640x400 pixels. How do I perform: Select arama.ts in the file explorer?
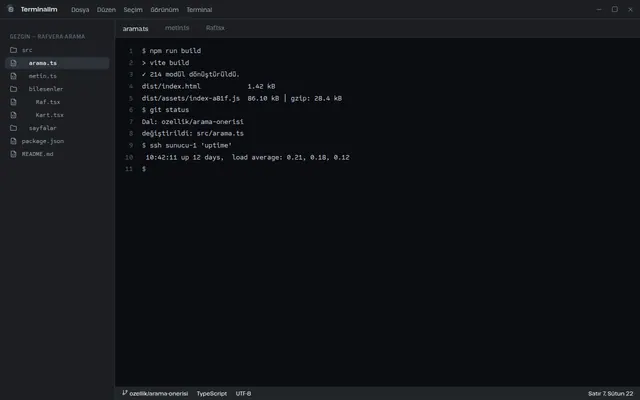(x=57, y=63)
